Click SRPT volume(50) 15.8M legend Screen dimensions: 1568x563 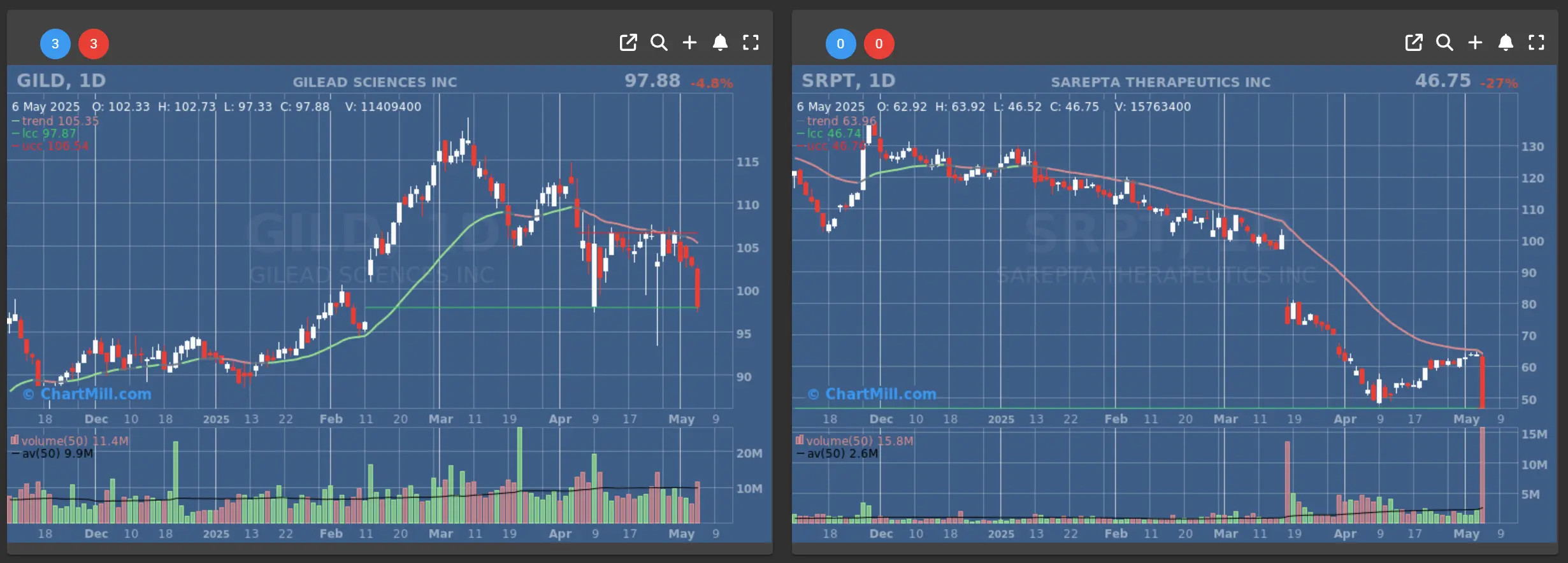854,441
